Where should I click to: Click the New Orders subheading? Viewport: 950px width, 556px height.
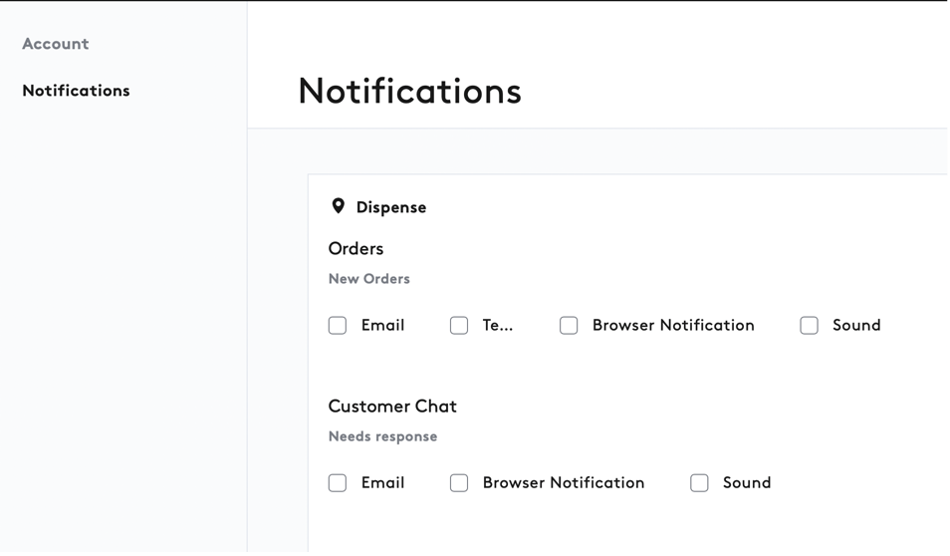tap(369, 279)
